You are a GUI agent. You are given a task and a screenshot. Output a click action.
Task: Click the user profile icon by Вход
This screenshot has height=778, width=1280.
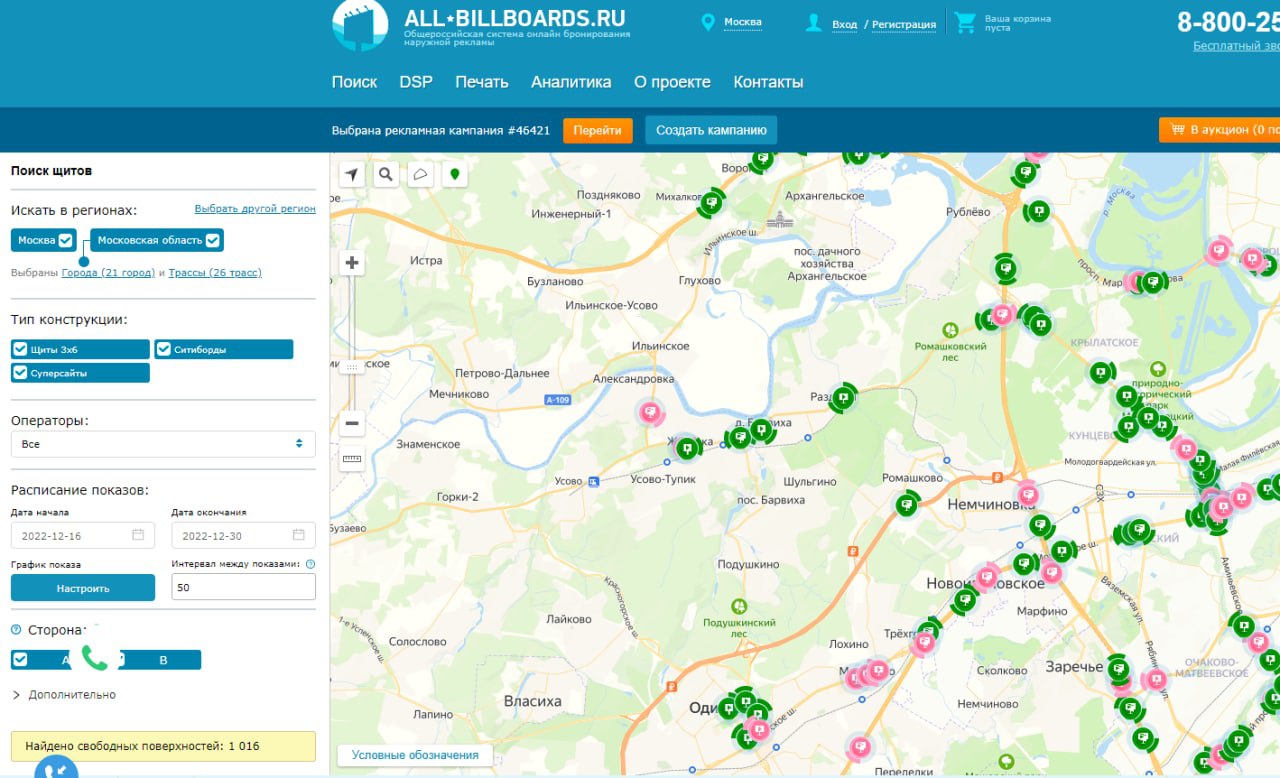tap(814, 22)
